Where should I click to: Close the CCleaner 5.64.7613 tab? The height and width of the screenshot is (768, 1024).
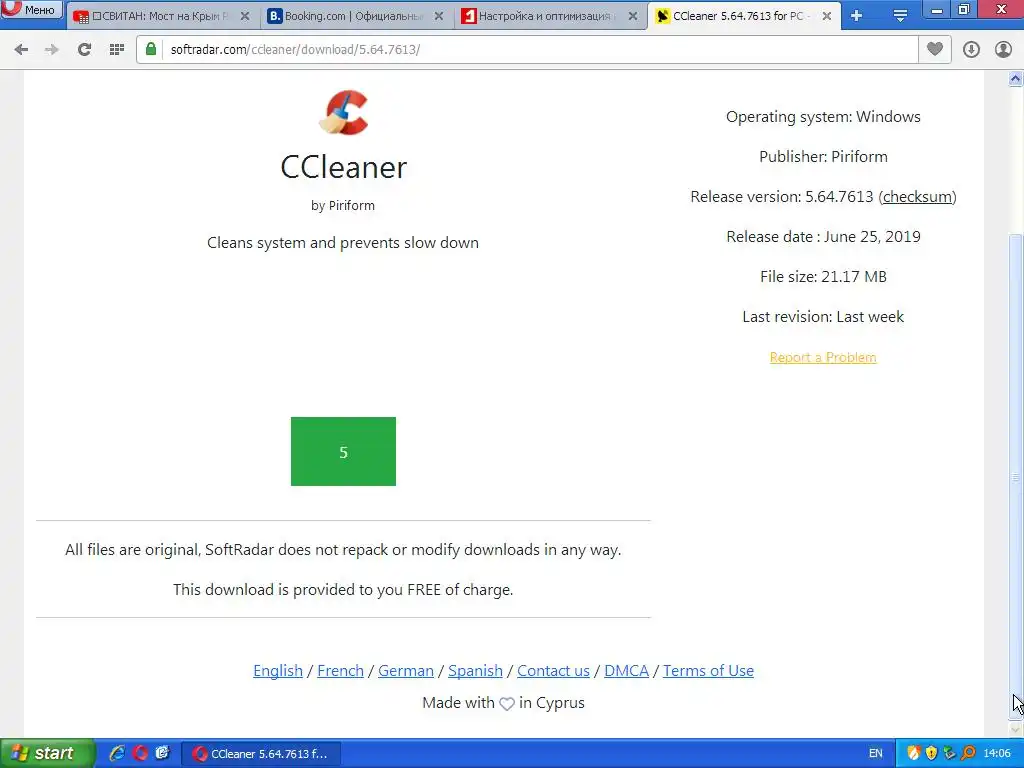(x=827, y=16)
